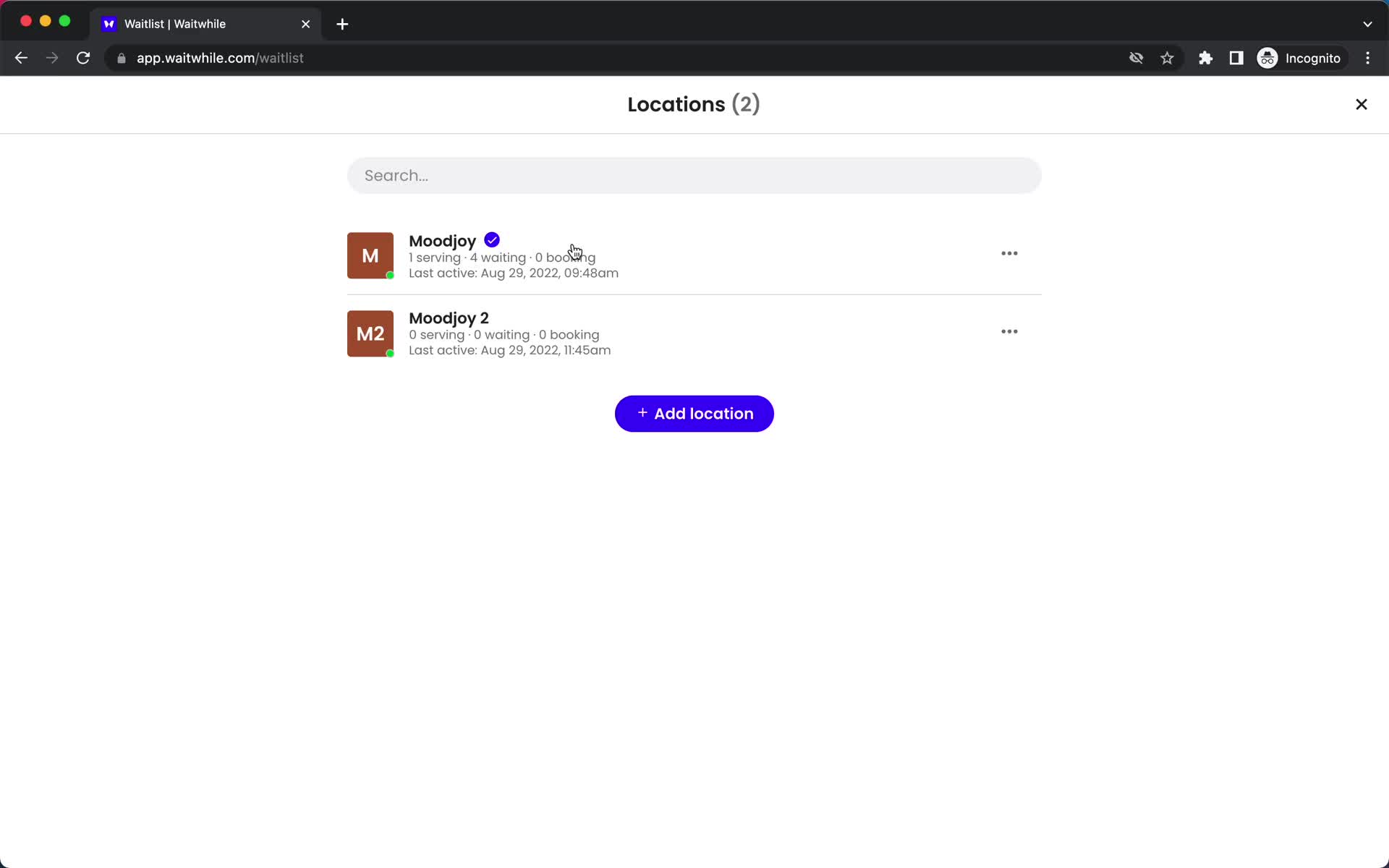This screenshot has width=1389, height=868.
Task: Click the site lock icon in address bar
Action: click(x=122, y=59)
